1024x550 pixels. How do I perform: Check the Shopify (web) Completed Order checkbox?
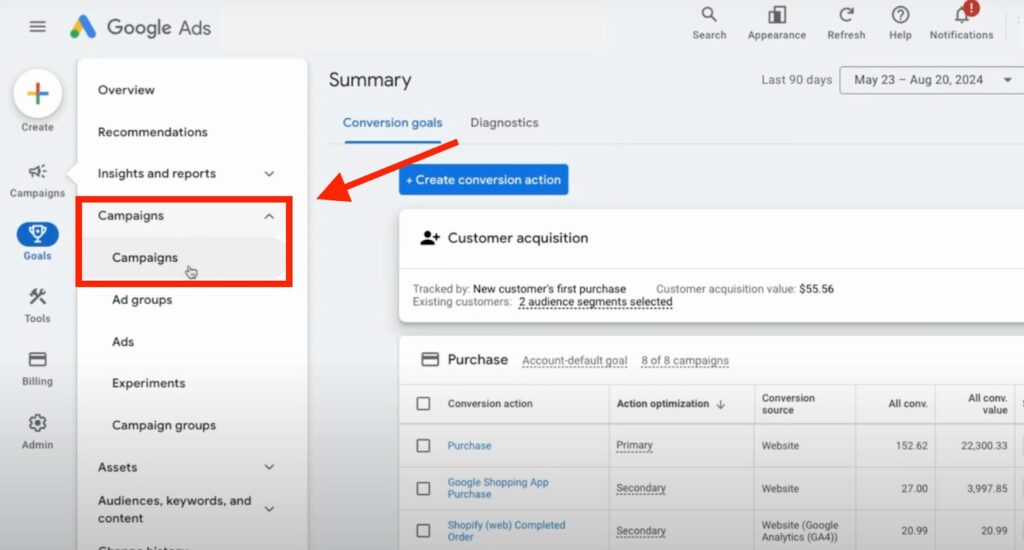tap(423, 530)
